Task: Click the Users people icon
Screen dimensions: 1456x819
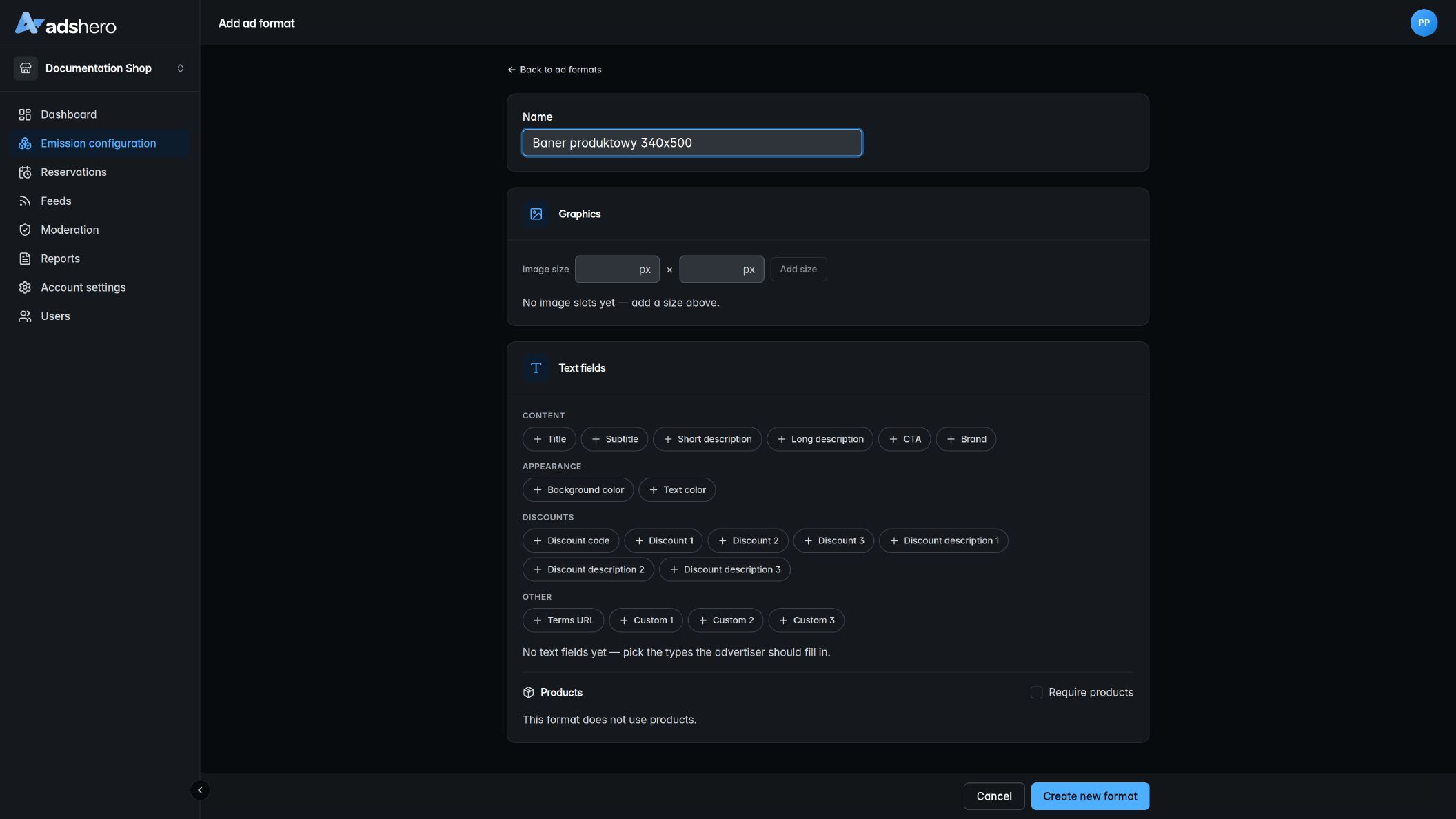Action: pos(25,316)
